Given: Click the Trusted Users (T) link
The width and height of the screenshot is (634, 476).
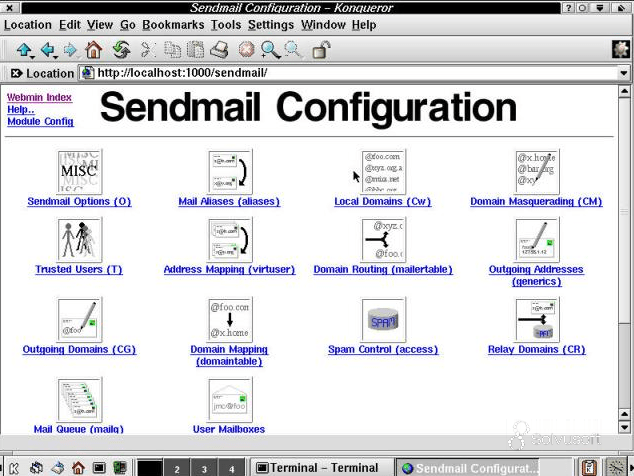Looking at the screenshot, I should [79, 269].
